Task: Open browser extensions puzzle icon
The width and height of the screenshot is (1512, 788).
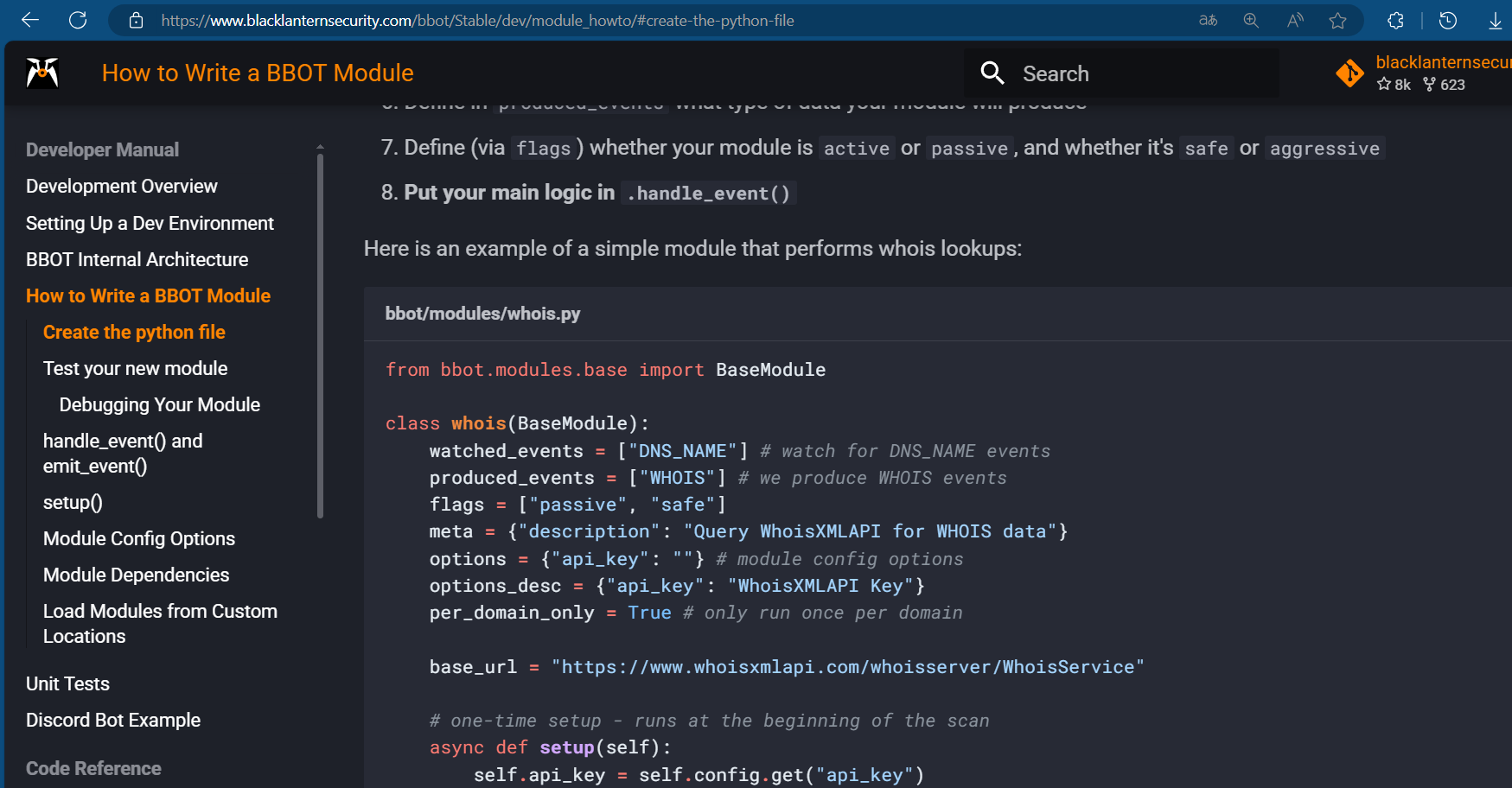Action: (1395, 20)
